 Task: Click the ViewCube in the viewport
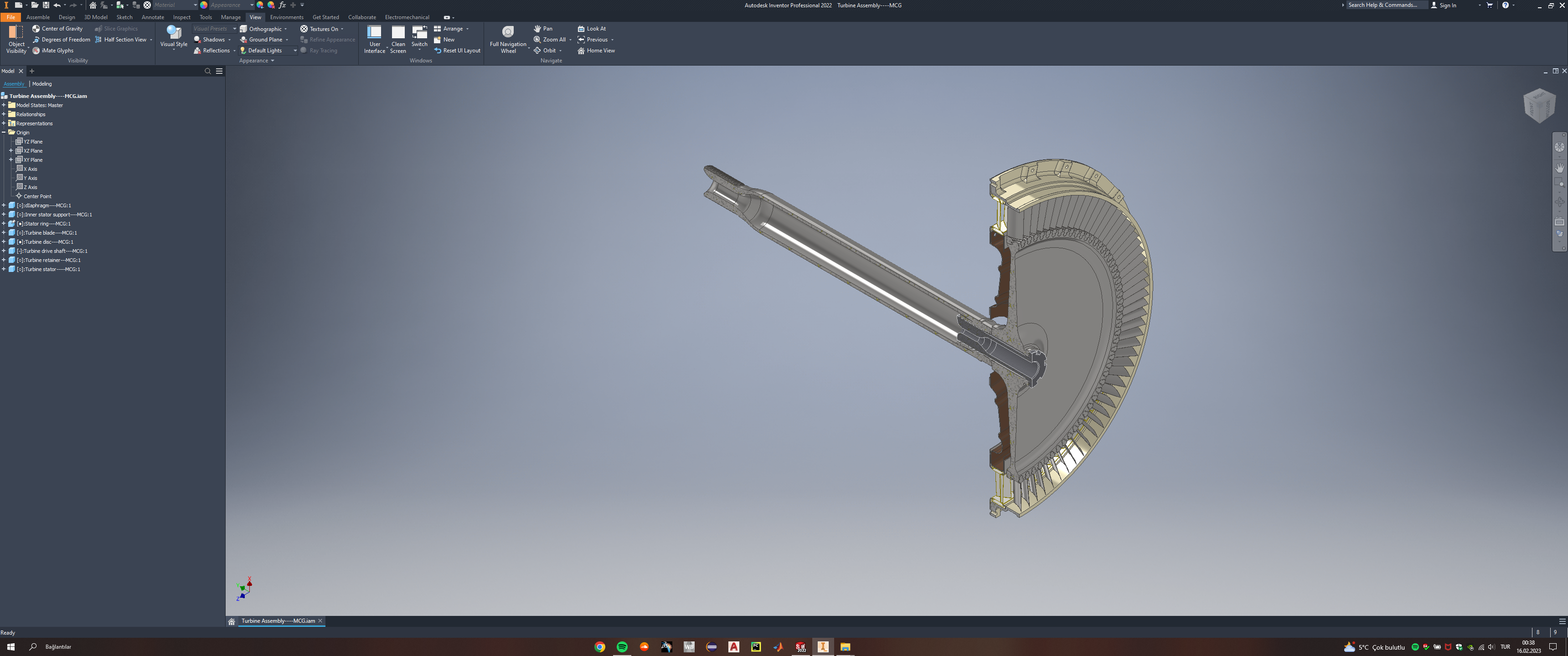(x=1539, y=105)
